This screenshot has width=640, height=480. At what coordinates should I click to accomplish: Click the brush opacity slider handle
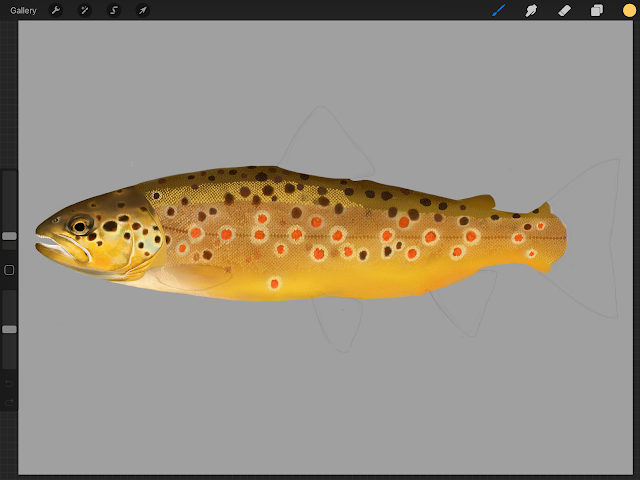pyautogui.click(x=9, y=329)
